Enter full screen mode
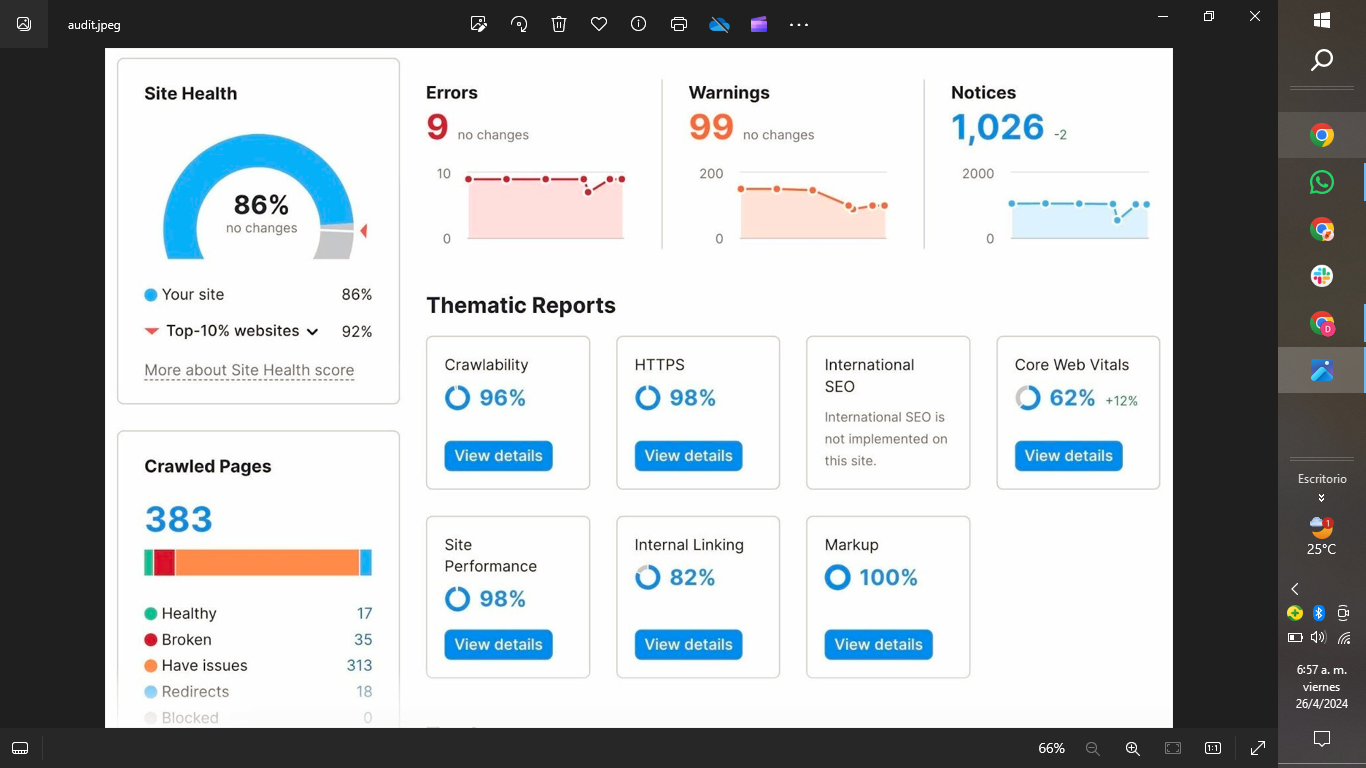Screen dimensions: 1366x768 coord(1258,748)
